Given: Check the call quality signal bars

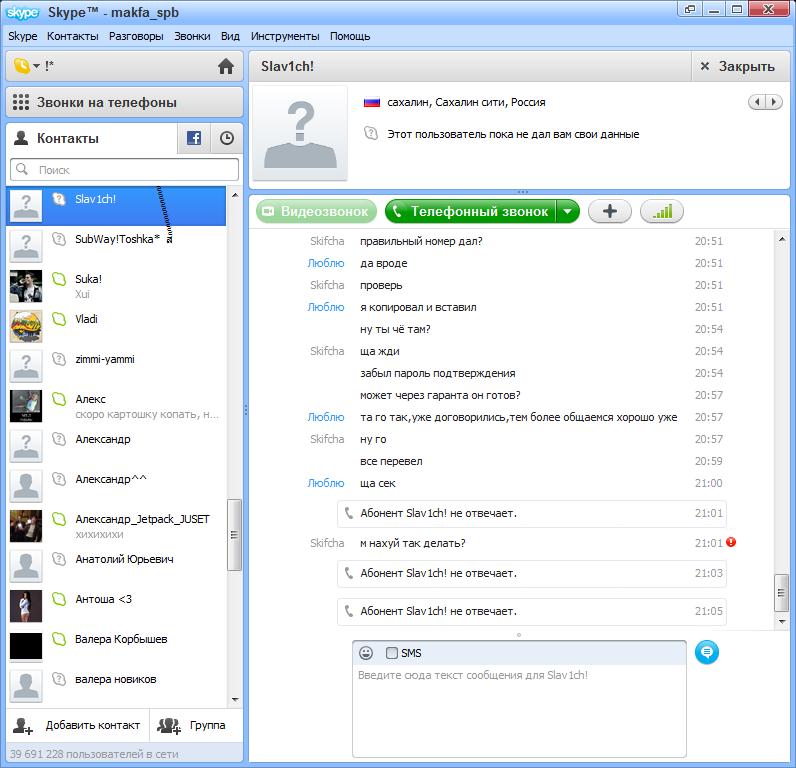Looking at the screenshot, I should tap(661, 211).
